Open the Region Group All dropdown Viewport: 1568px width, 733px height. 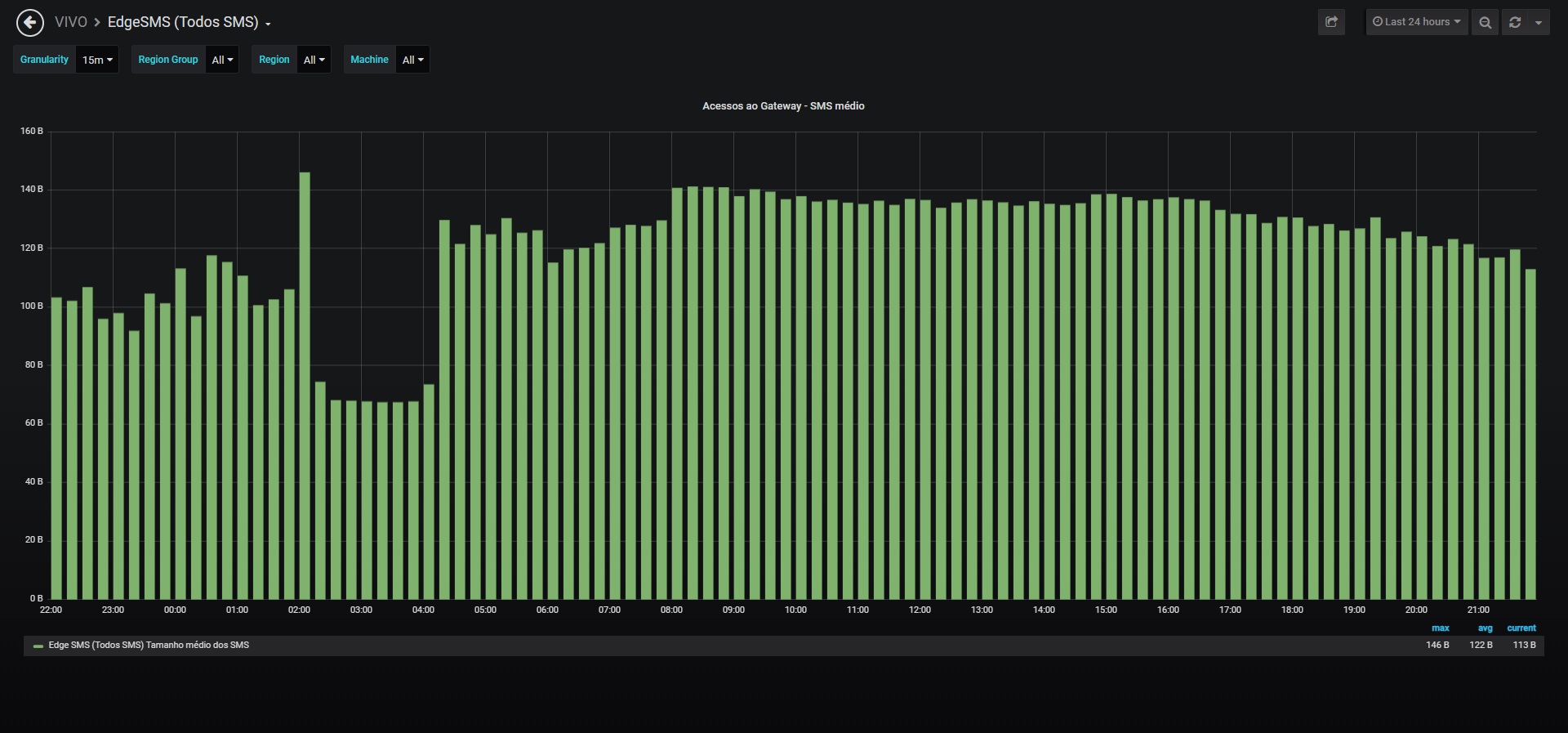pyautogui.click(x=222, y=60)
